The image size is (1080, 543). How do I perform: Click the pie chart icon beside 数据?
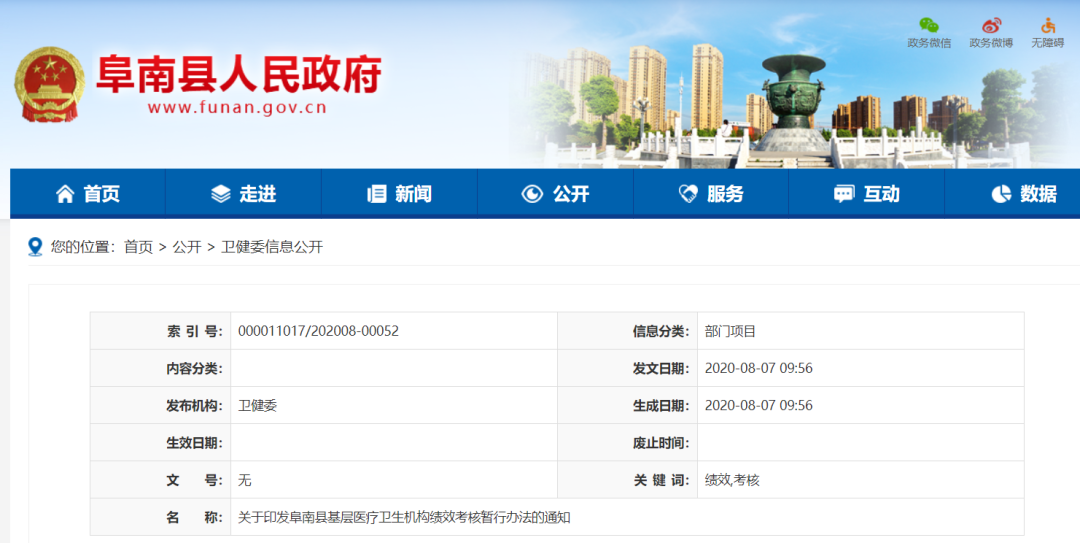coord(1001,194)
